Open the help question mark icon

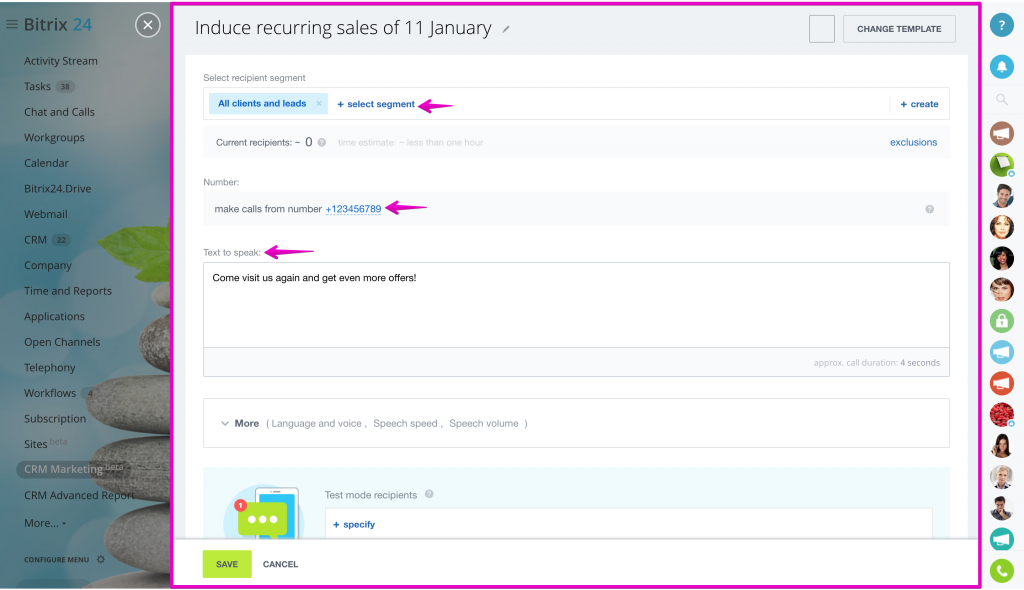click(x=1001, y=25)
